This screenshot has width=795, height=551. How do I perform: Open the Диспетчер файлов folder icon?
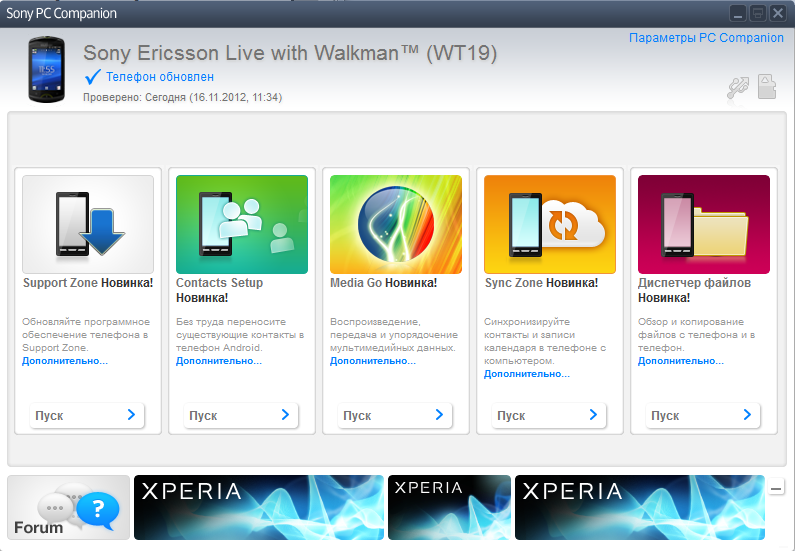coord(704,224)
